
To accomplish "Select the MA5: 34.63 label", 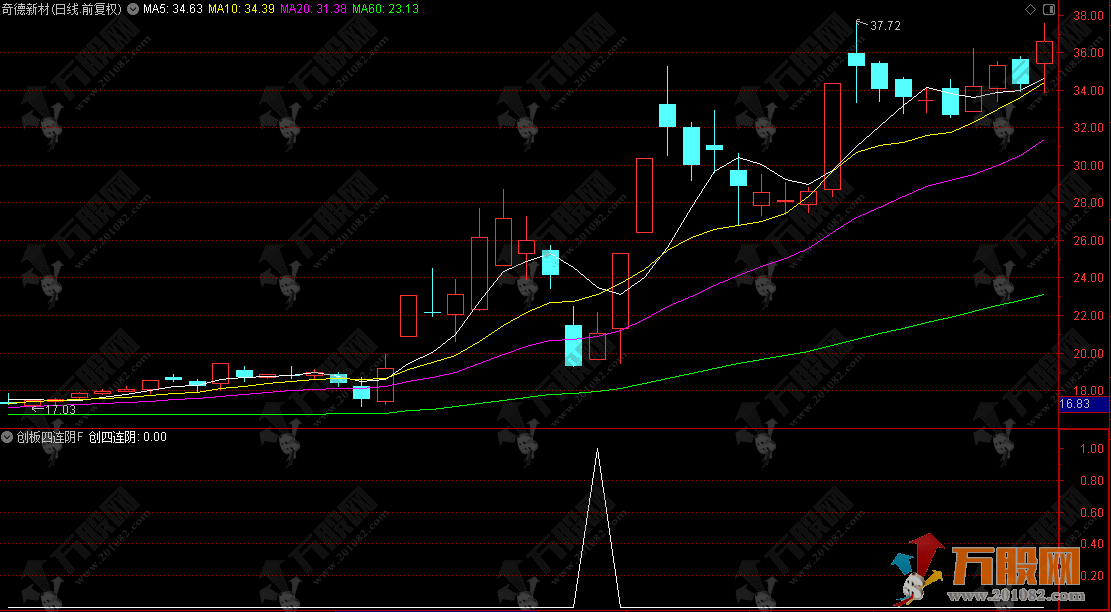I will [x=173, y=9].
